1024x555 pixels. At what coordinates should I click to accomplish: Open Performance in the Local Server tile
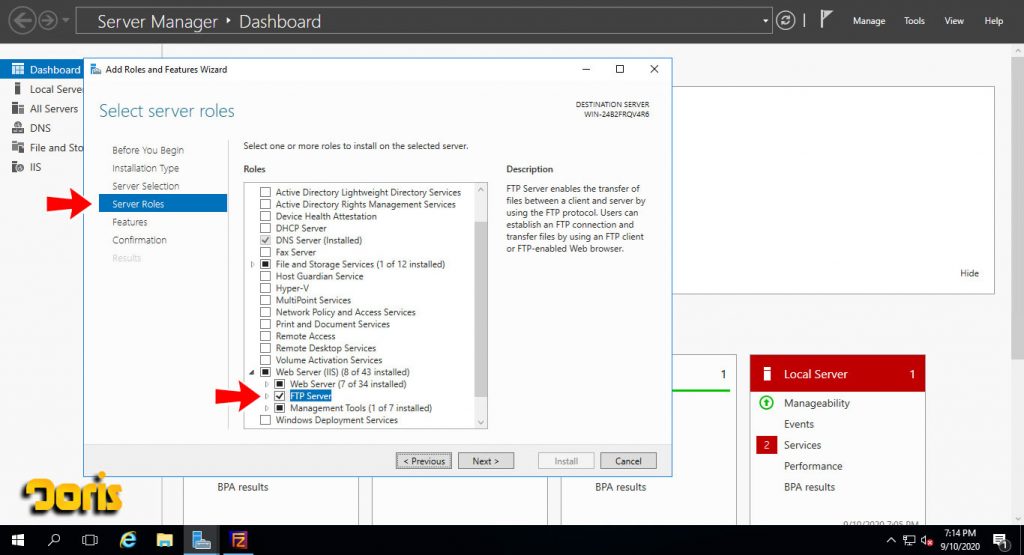(813, 466)
